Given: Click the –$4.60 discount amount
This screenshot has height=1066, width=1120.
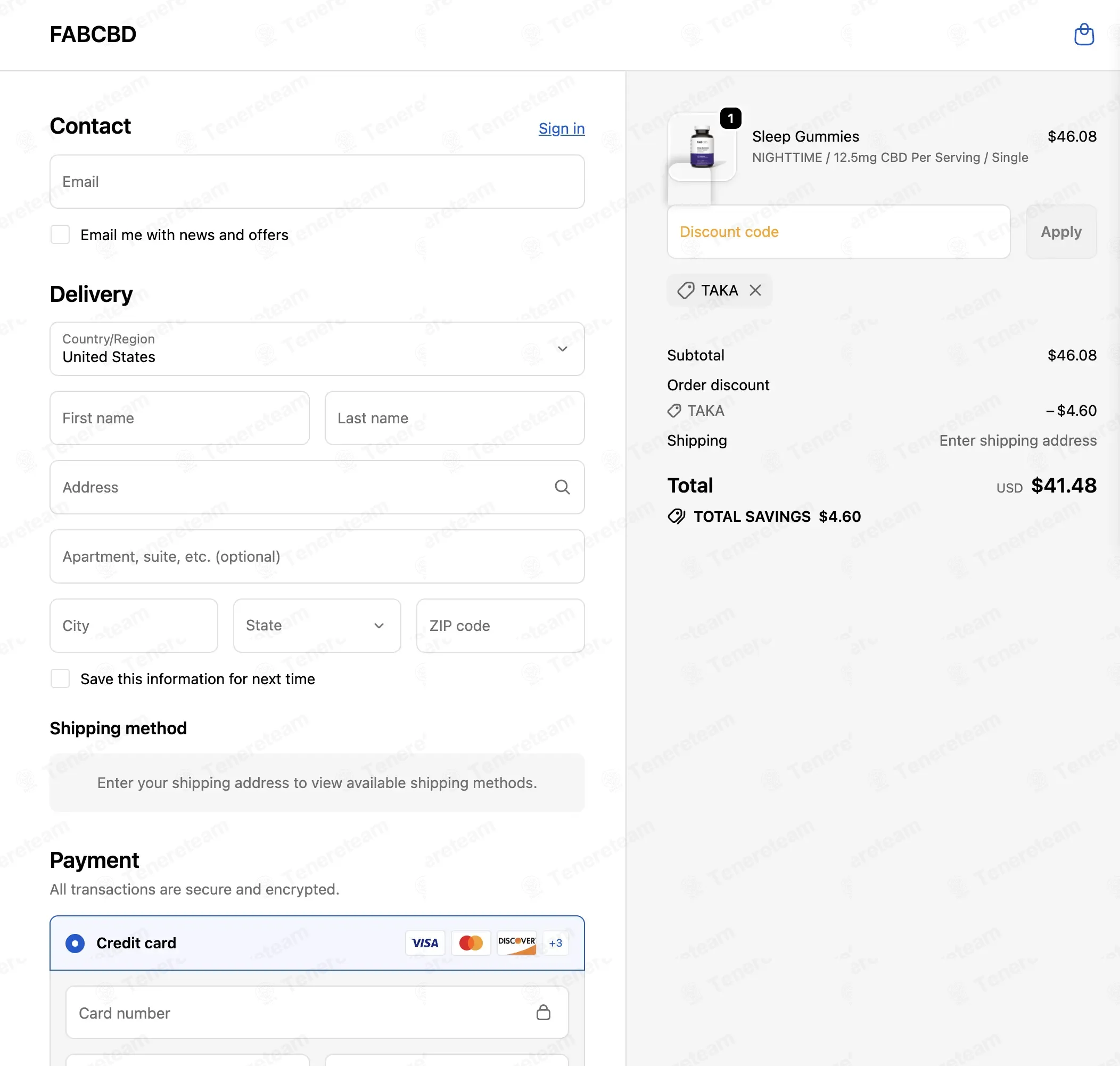Looking at the screenshot, I should coord(1071,410).
